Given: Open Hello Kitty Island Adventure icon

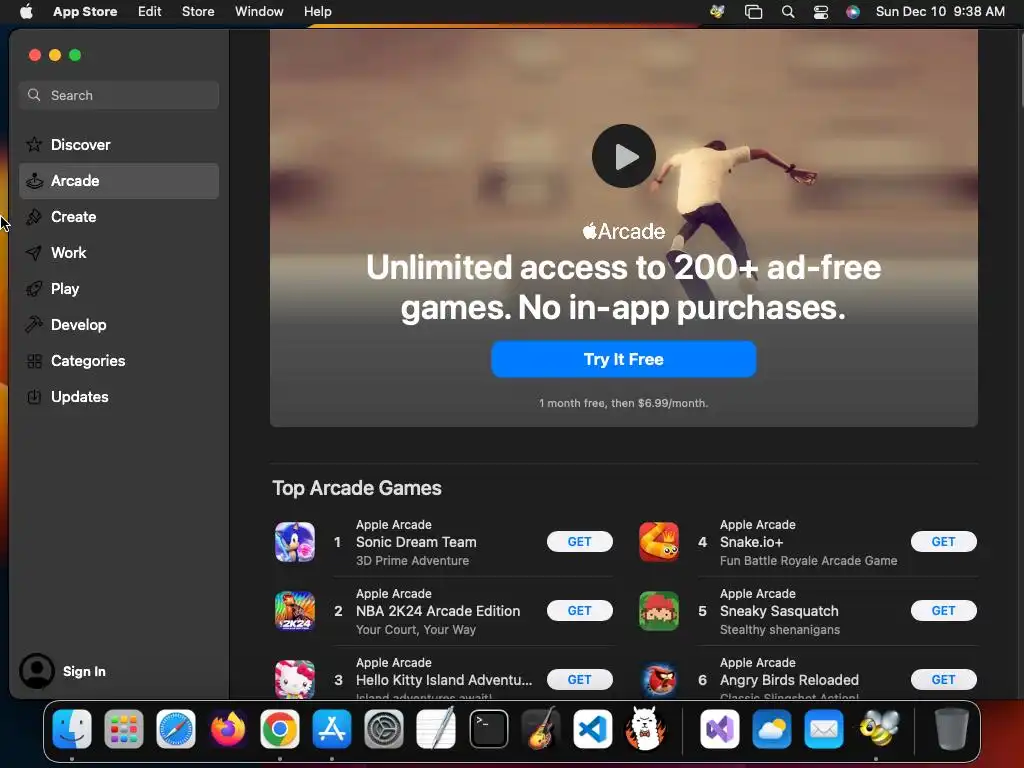Looking at the screenshot, I should 295,679.
